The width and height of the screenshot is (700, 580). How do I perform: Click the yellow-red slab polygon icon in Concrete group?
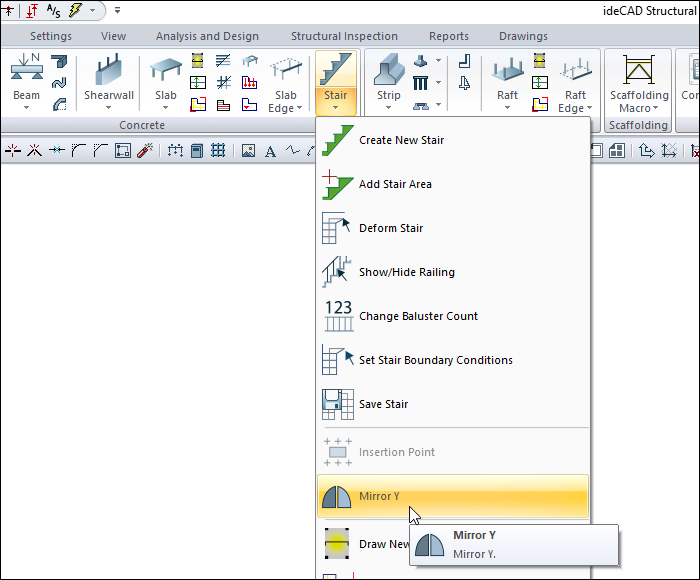[198, 104]
